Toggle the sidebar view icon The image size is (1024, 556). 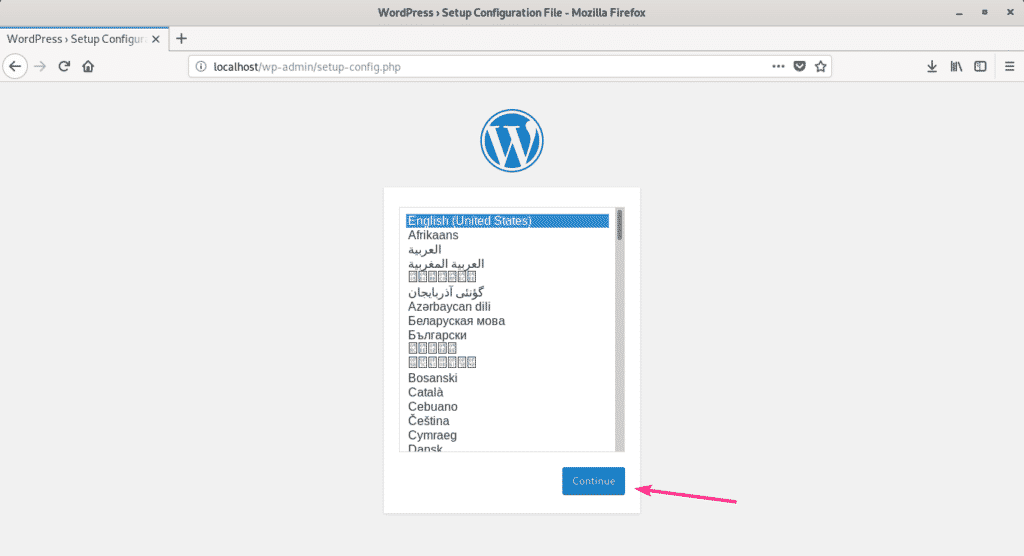point(980,67)
